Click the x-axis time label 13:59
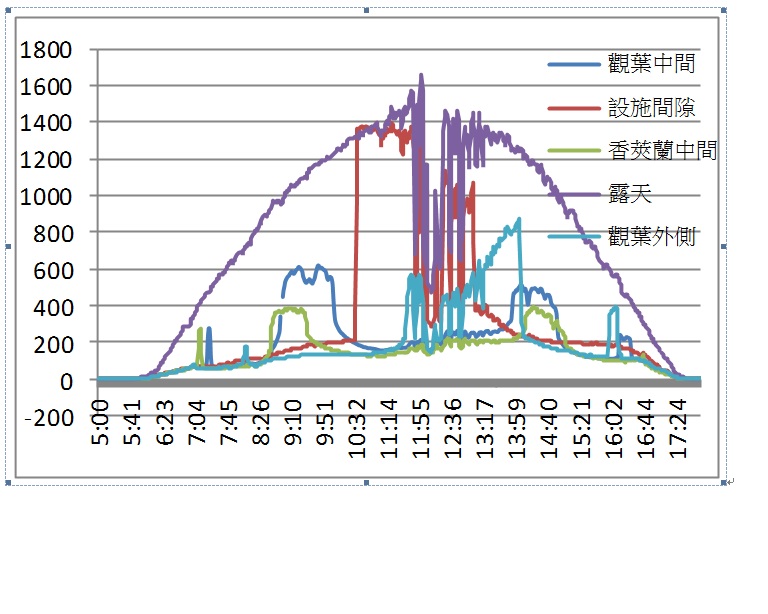The image size is (768, 614). click(518, 428)
